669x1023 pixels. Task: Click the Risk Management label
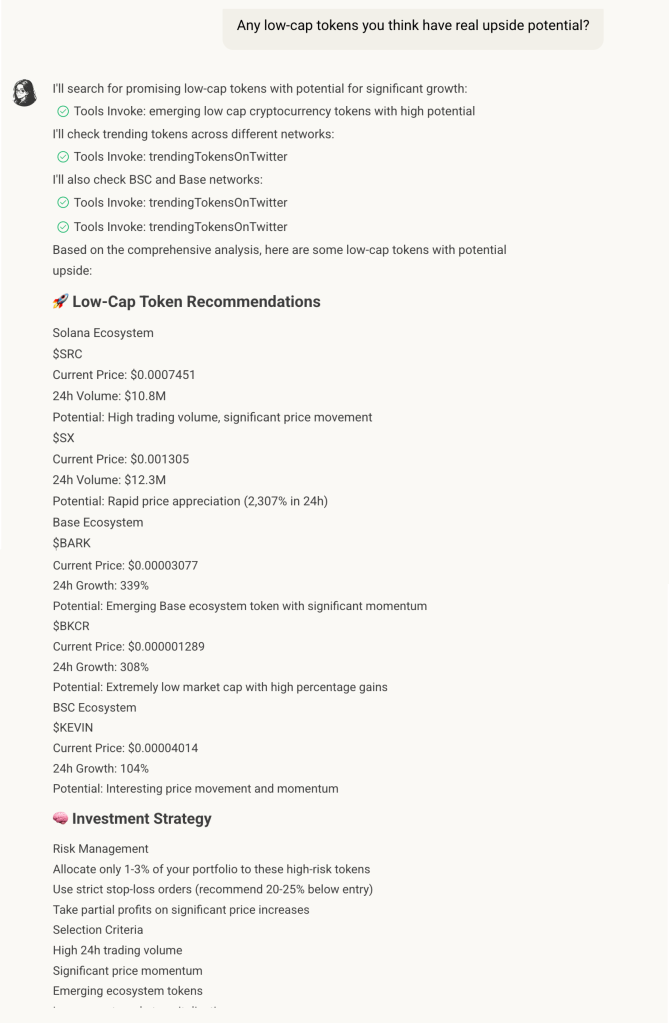tap(100, 849)
